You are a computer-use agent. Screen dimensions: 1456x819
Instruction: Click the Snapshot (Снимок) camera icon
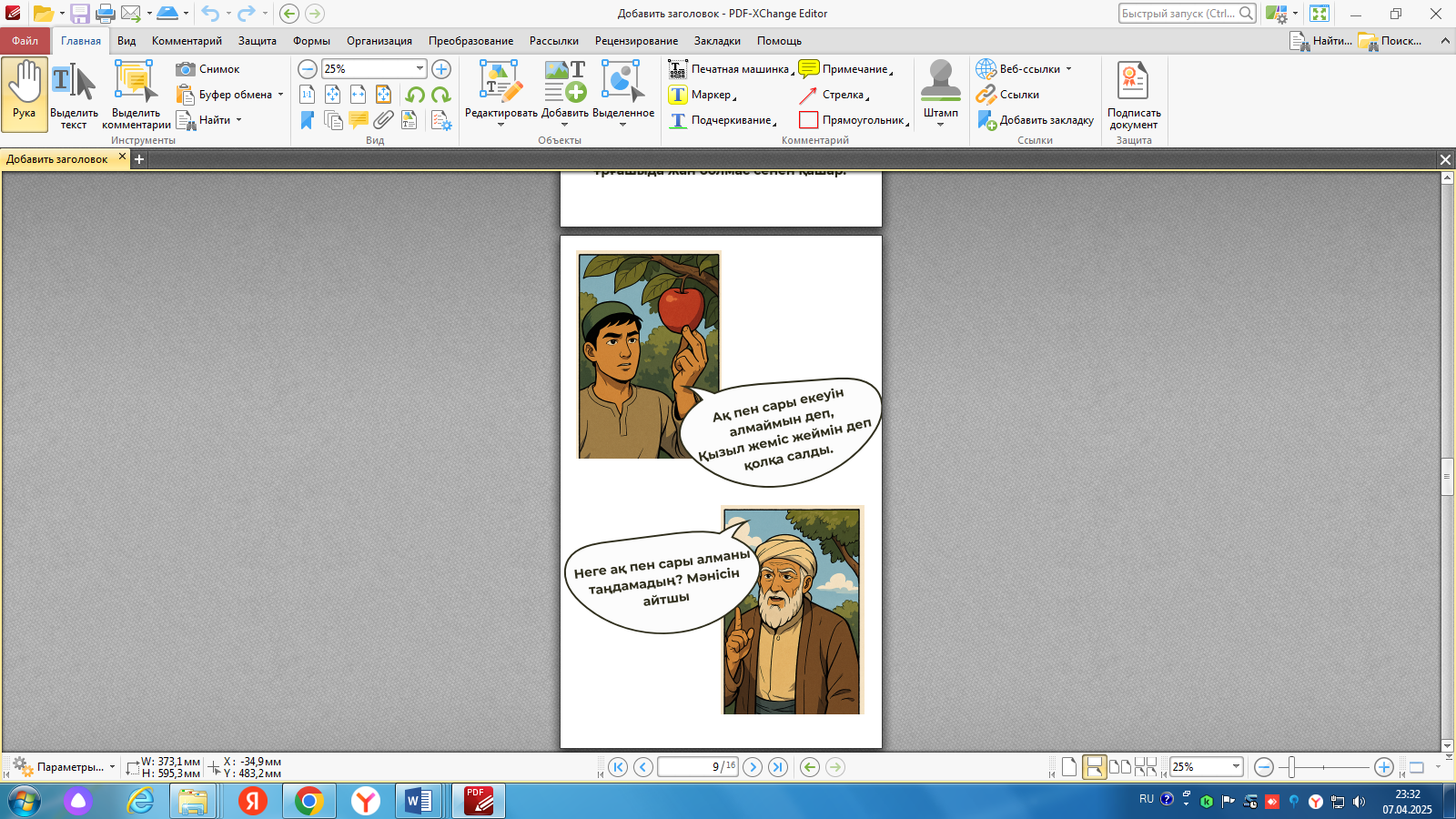click(186, 69)
